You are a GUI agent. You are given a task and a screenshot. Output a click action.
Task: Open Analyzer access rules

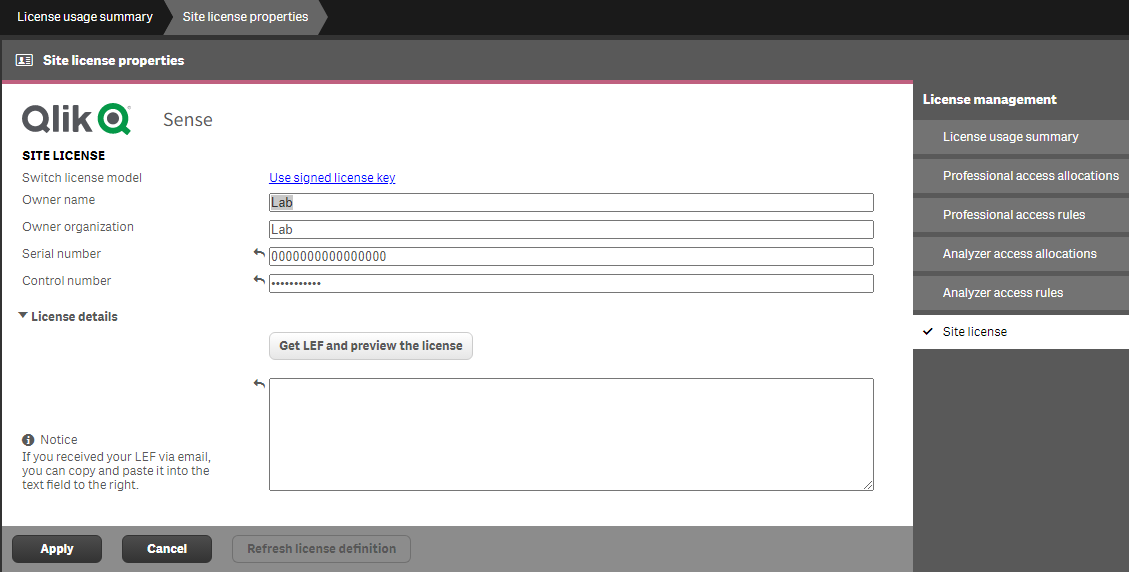[1020, 292]
